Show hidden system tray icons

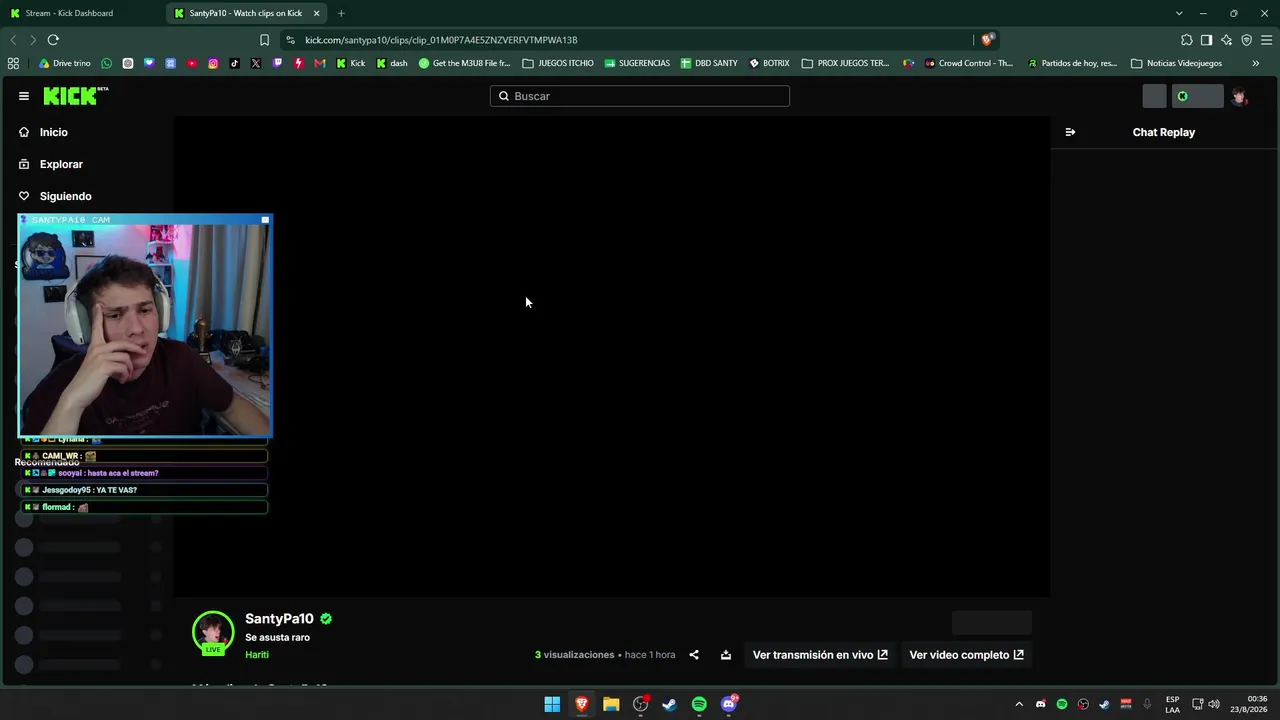pos(1019,704)
